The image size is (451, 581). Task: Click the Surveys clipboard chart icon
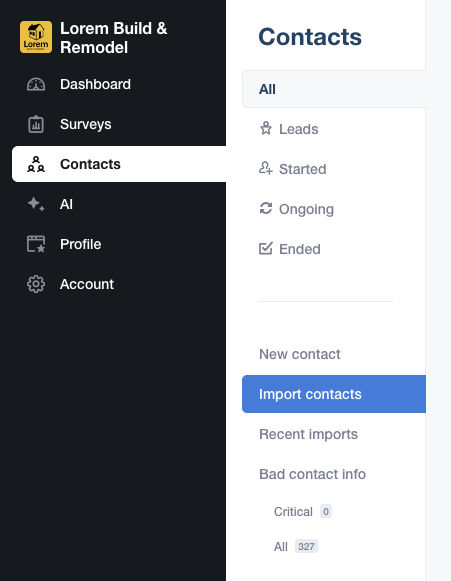[x=36, y=124]
